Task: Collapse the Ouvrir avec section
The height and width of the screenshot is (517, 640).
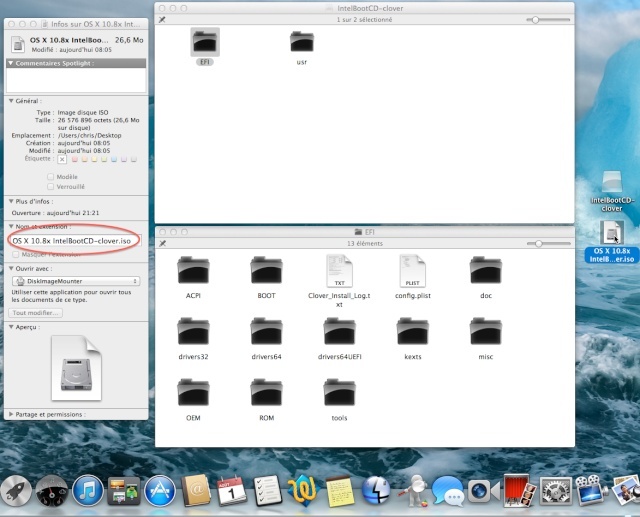Action: tap(11, 268)
